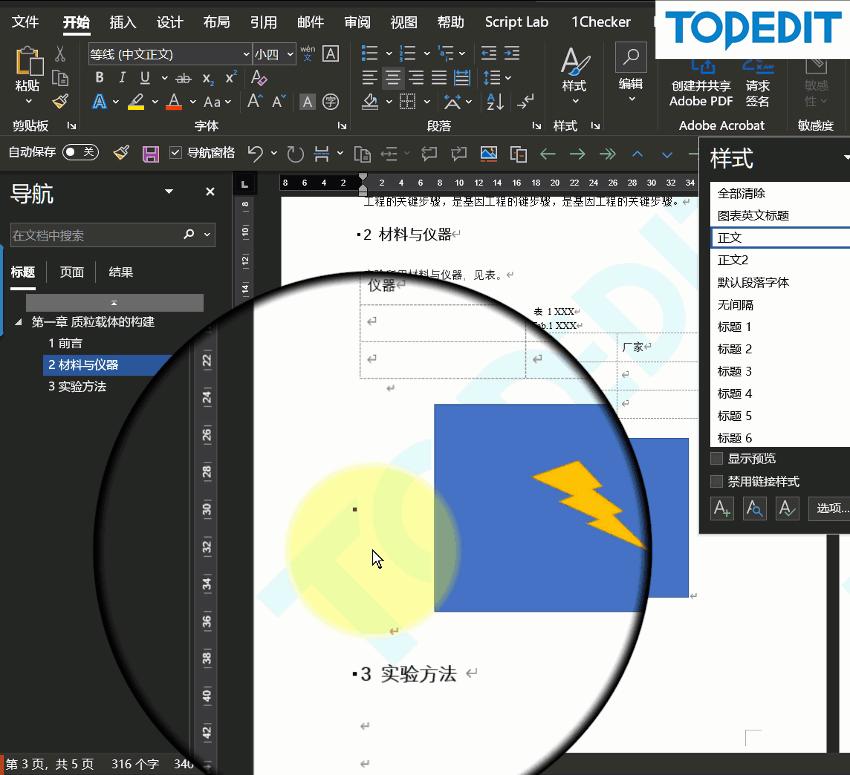Click the 选项... button in Styles pane

[x=831, y=508]
